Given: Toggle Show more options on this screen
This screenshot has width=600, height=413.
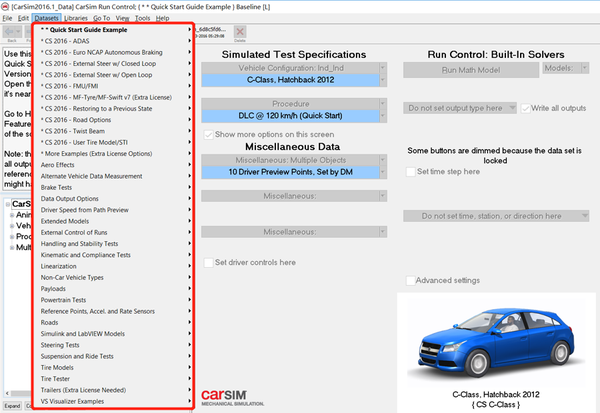Looking at the screenshot, I should [208, 135].
